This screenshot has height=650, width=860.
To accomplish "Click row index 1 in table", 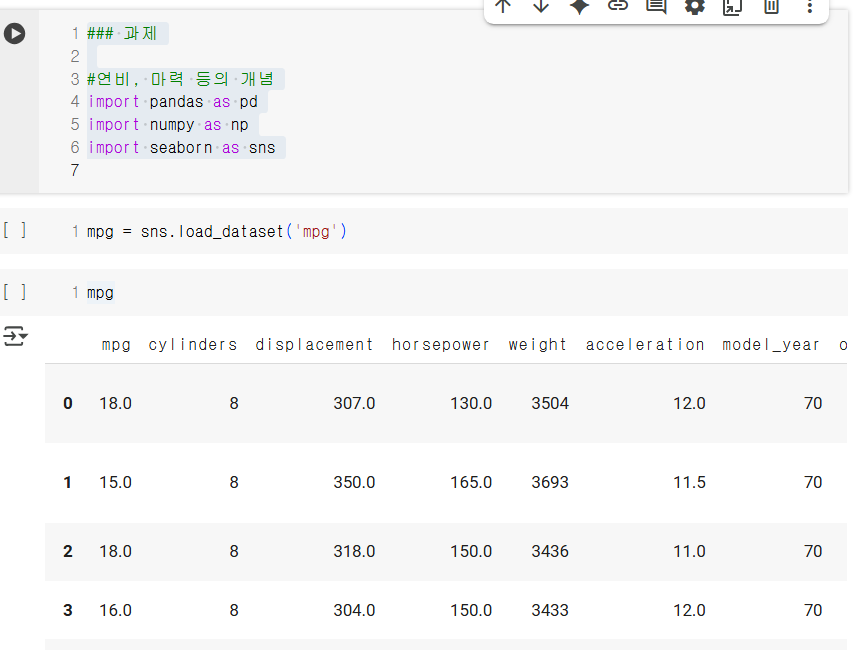I will coord(67,483).
